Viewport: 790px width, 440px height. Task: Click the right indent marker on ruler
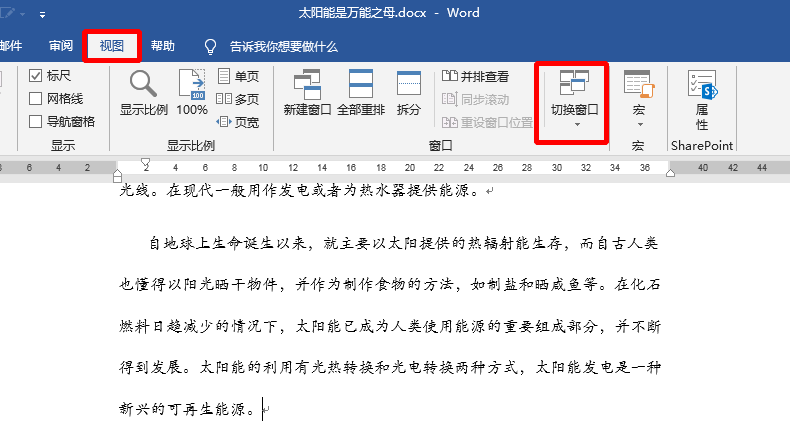click(x=670, y=173)
